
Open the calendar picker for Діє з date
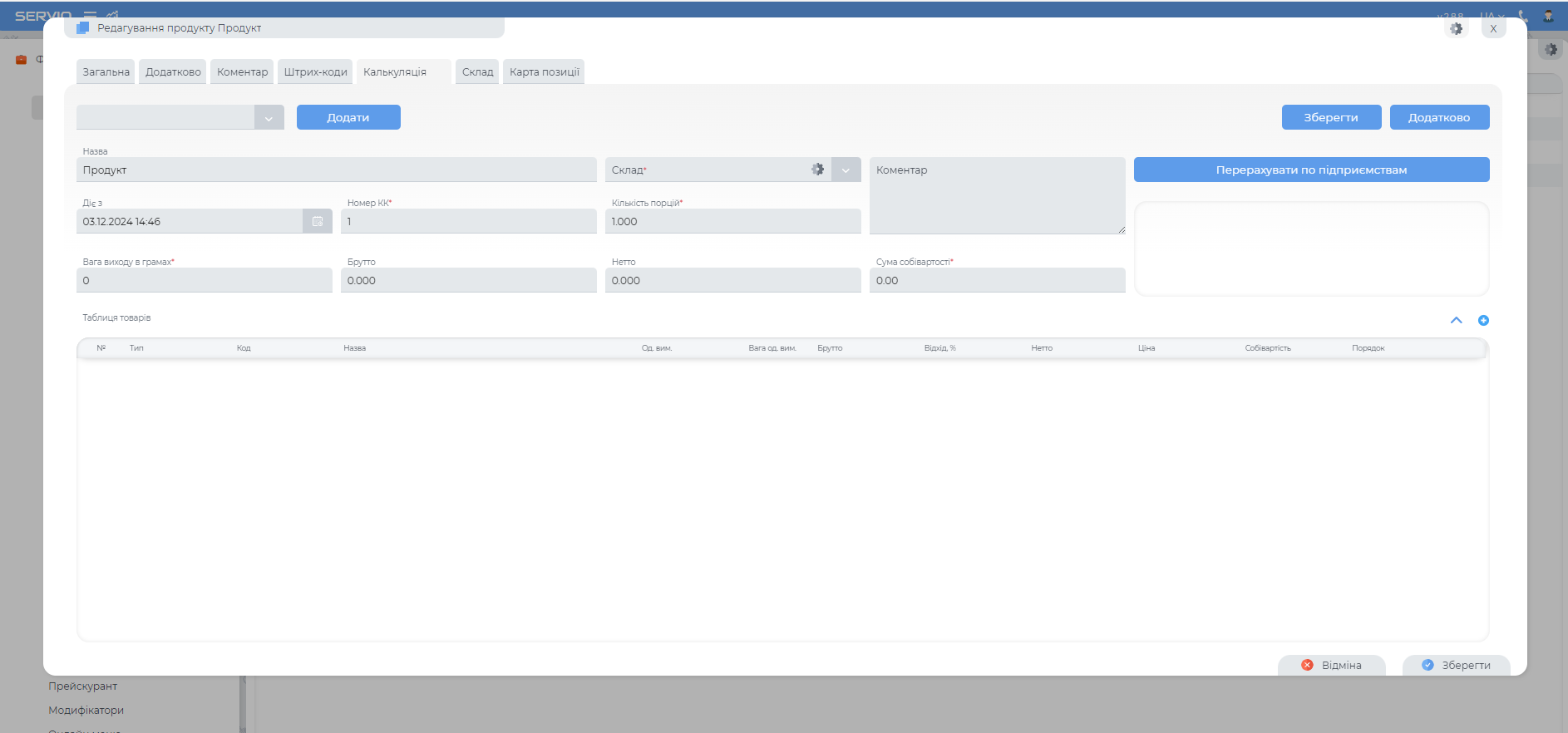(x=318, y=222)
